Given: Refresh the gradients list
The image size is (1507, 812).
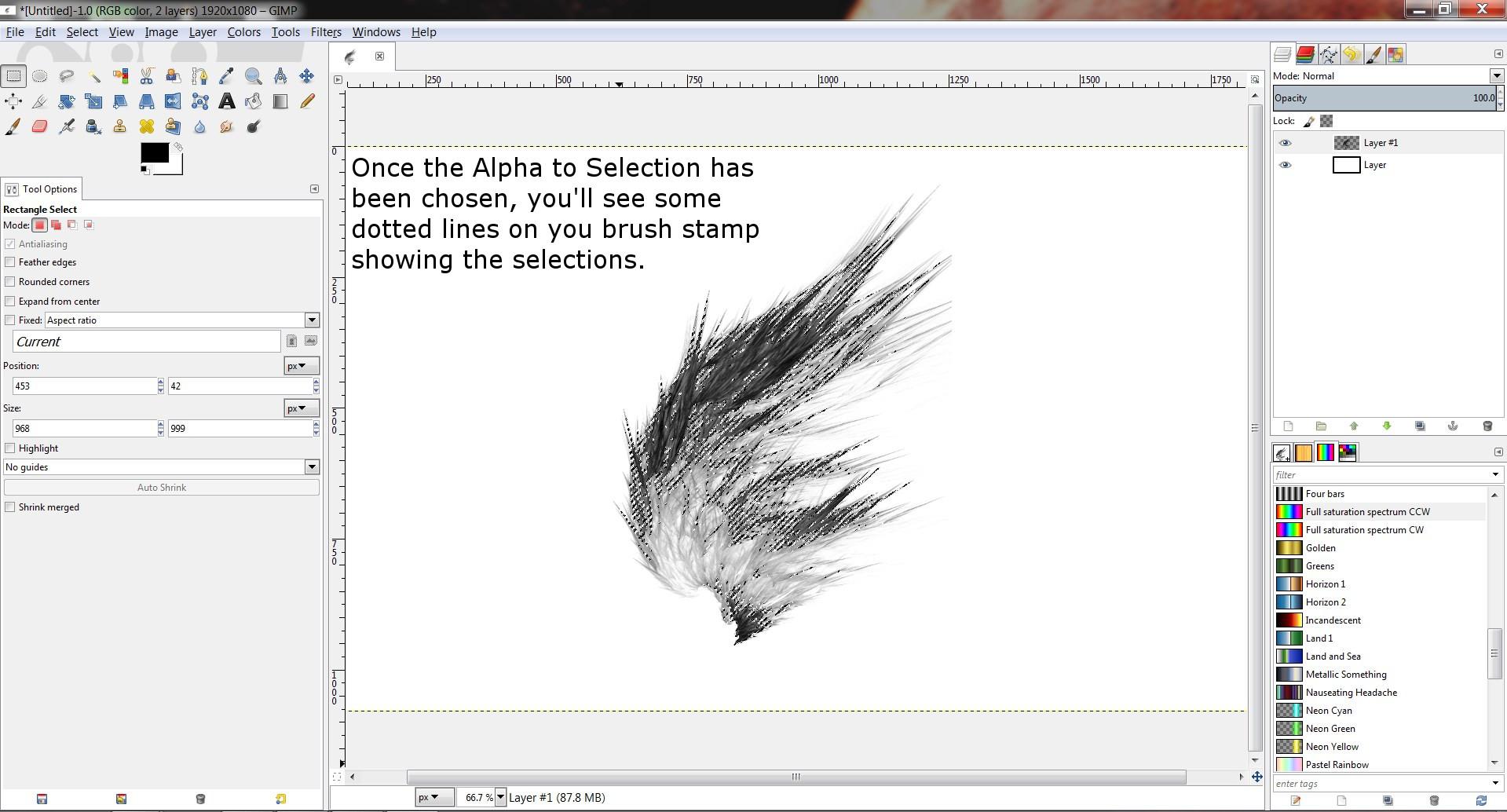Looking at the screenshot, I should pyautogui.click(x=1481, y=801).
